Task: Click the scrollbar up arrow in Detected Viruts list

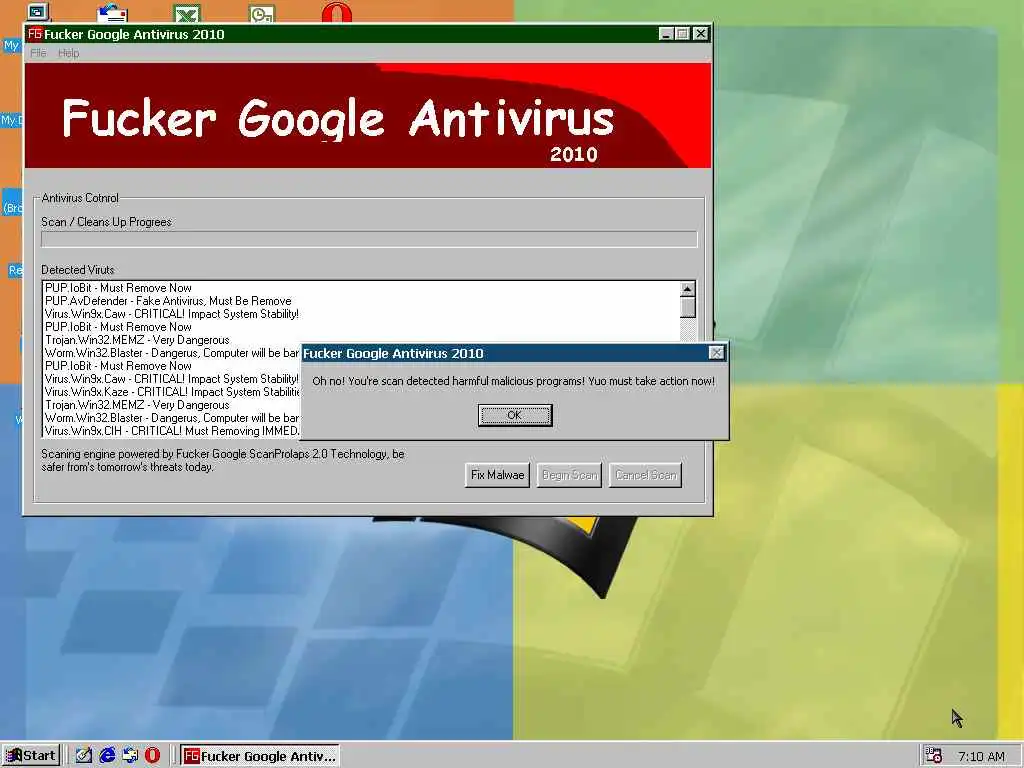Action: (x=688, y=289)
